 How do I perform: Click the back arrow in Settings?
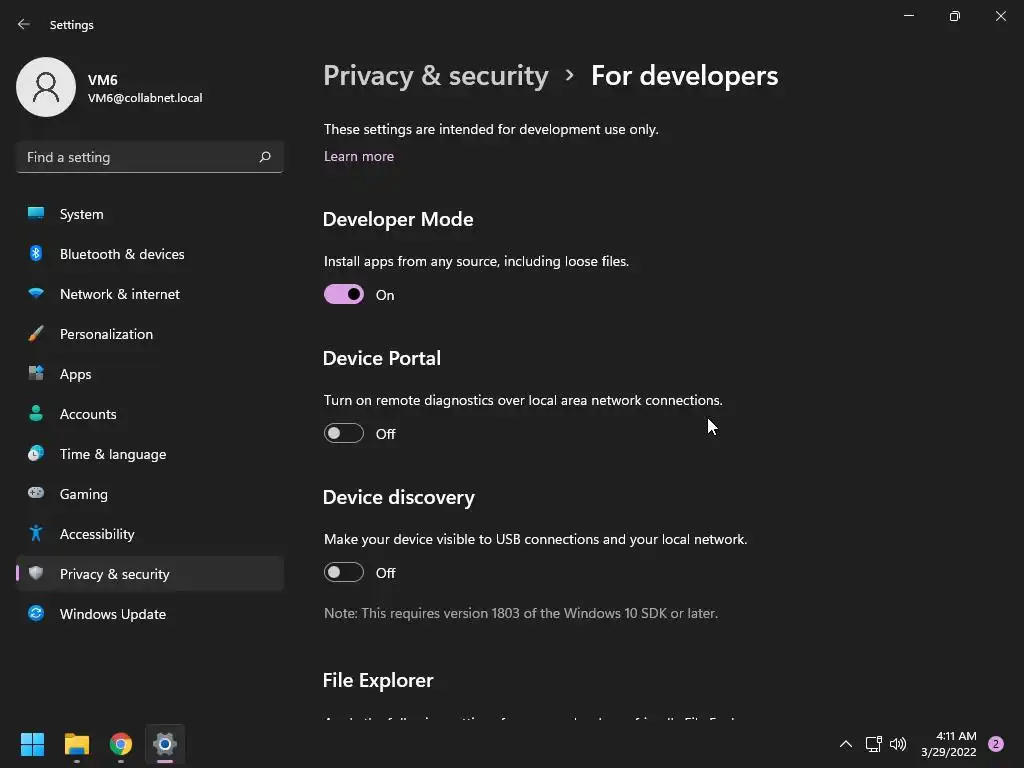pyautogui.click(x=24, y=25)
